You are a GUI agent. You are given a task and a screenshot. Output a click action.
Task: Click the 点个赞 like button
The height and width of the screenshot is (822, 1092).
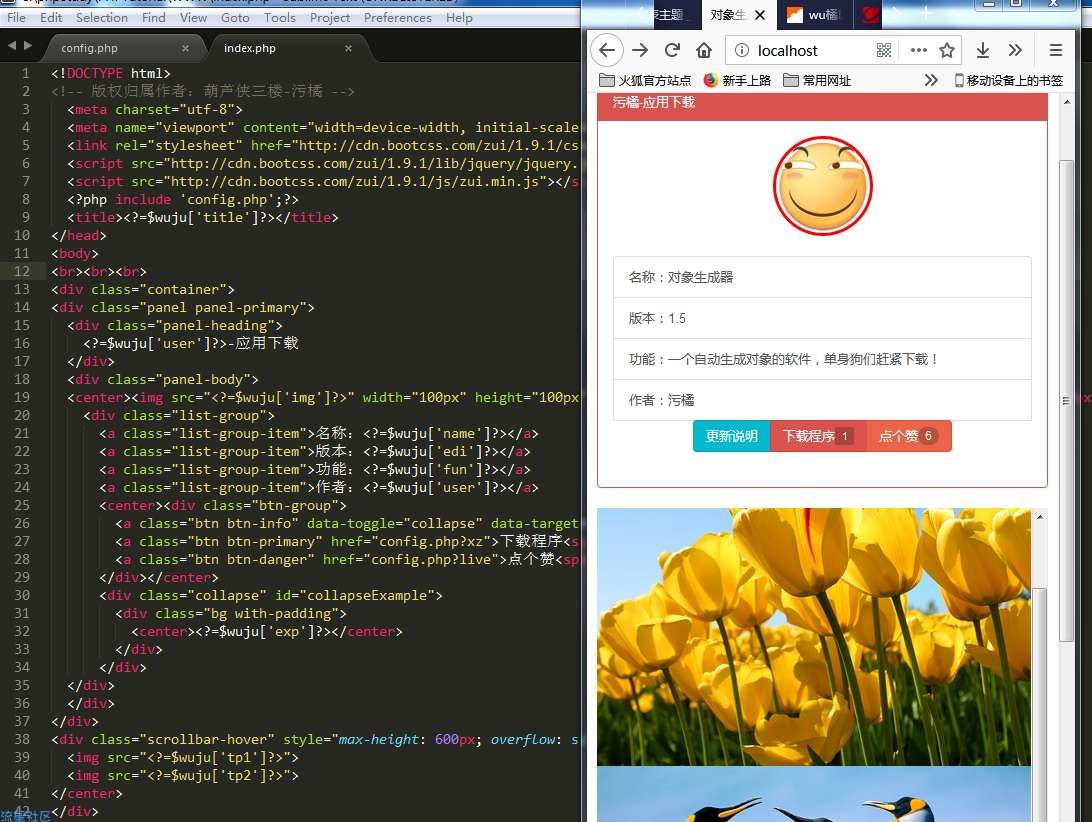[909, 436]
